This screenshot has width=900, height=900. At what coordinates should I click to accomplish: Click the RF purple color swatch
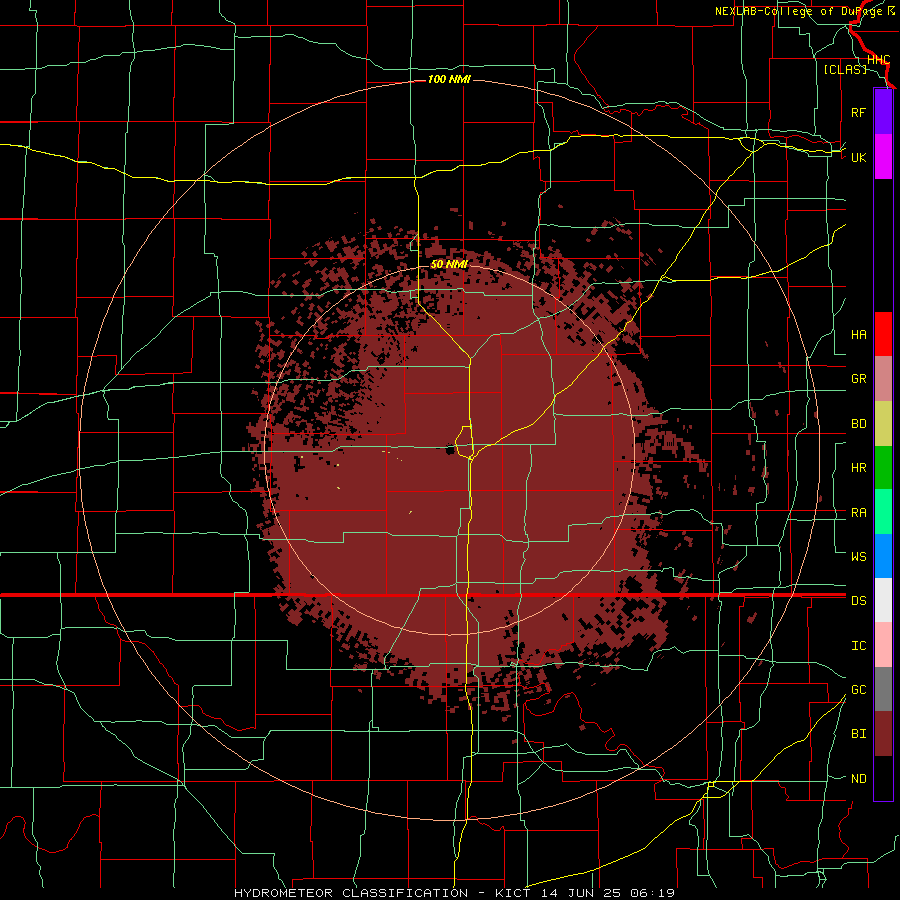coord(883,112)
